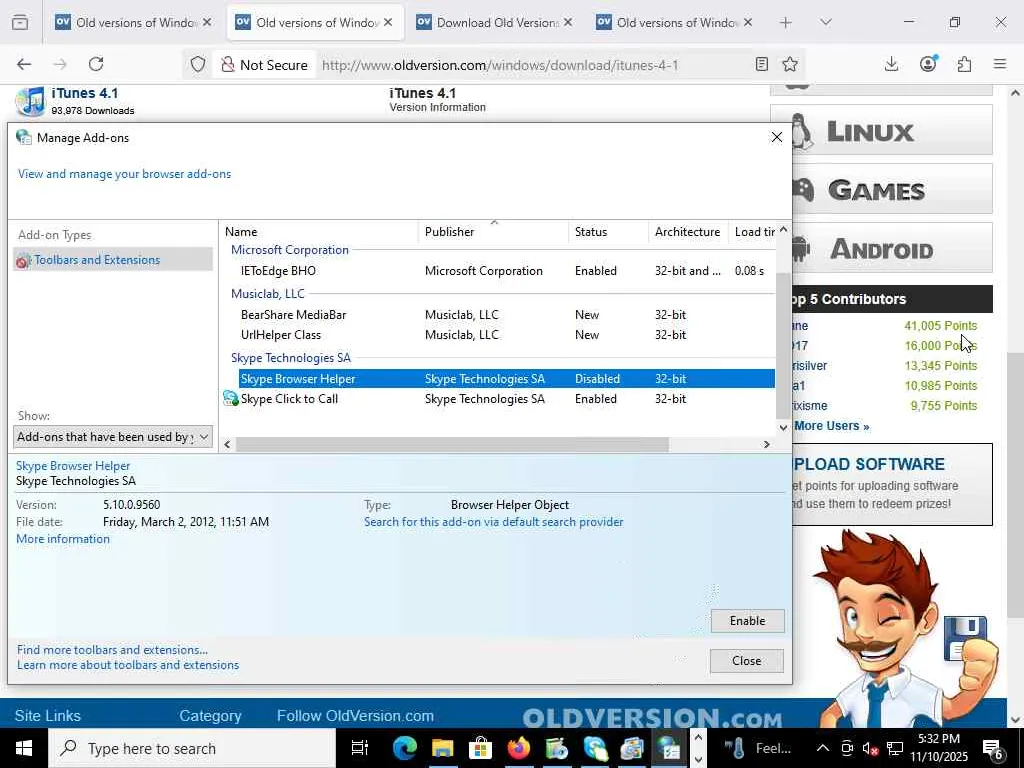The height and width of the screenshot is (768, 1024).
Task: Close the Manage Add-ons dialog with X
Action: tap(776, 137)
